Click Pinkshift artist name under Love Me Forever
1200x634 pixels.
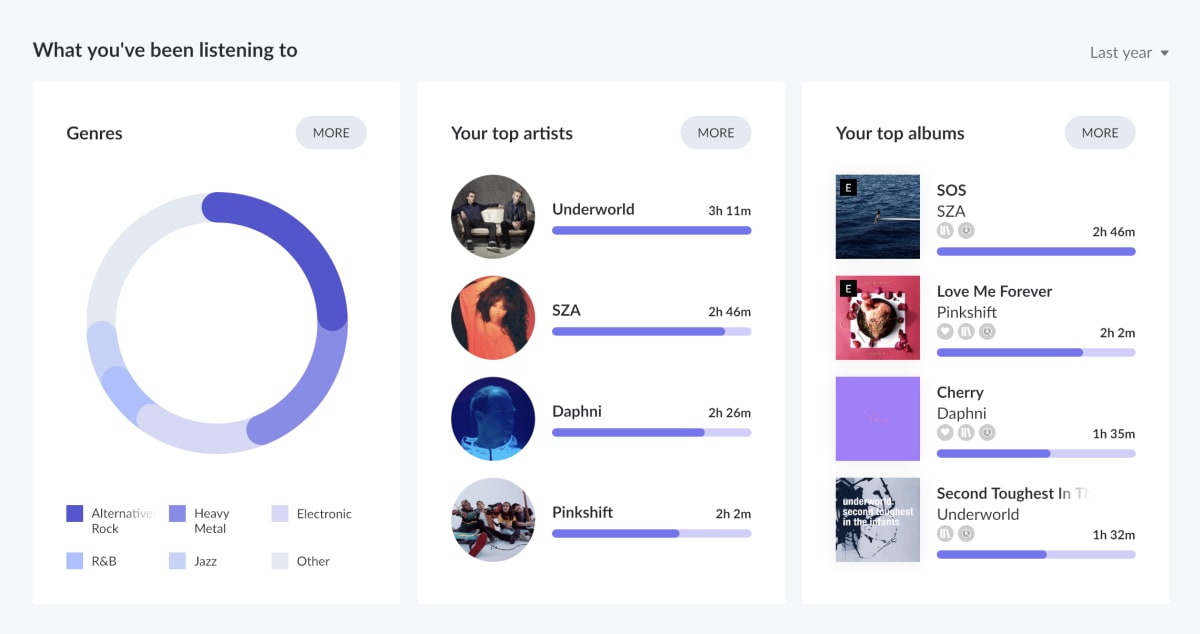pos(967,312)
